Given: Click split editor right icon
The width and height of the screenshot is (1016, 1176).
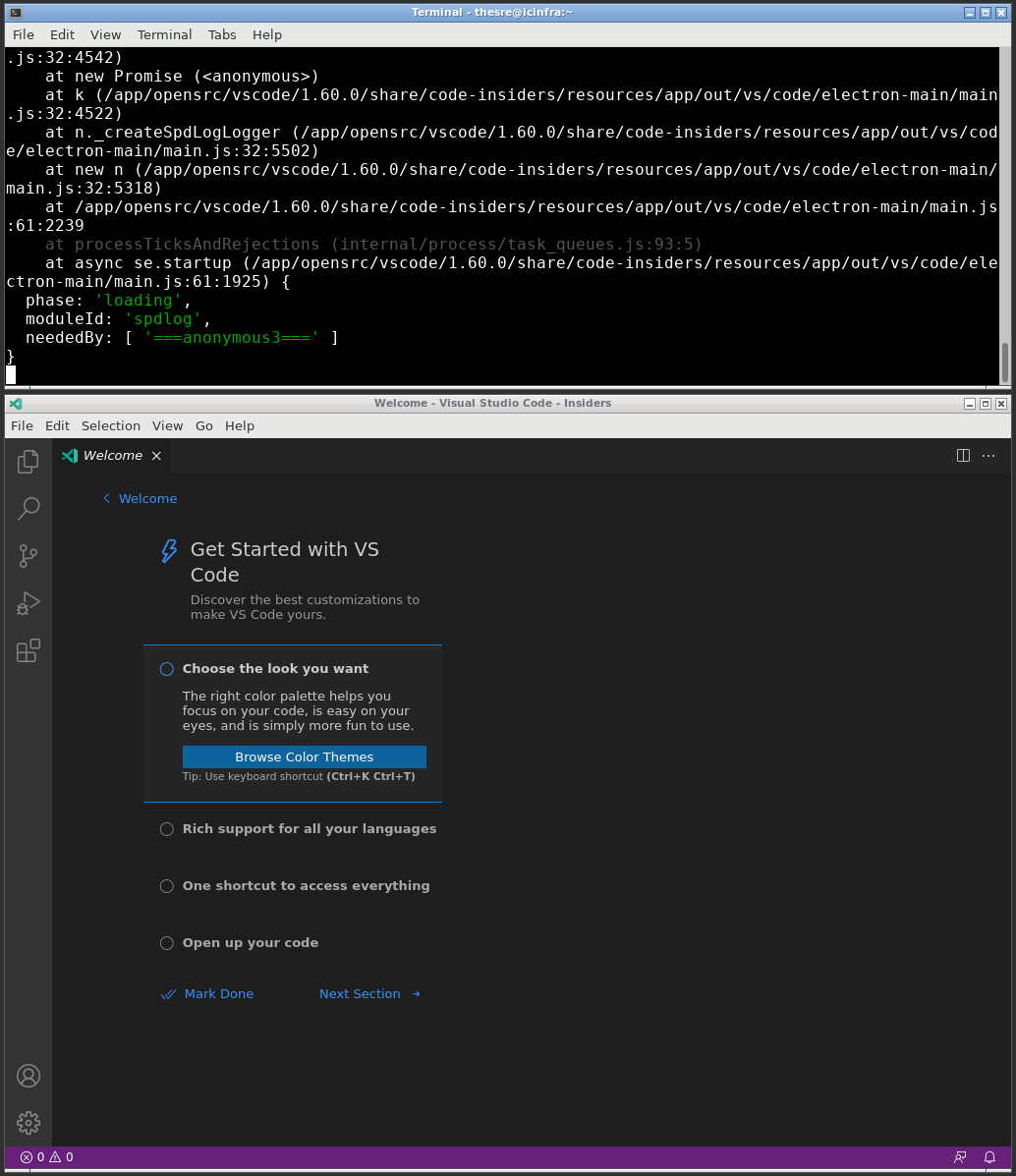Looking at the screenshot, I should [964, 455].
